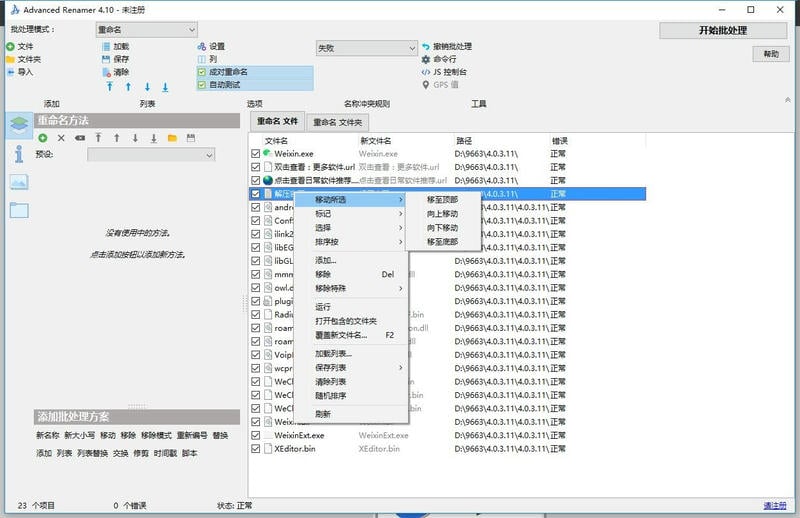Screen dimensions: 800x518
Task: Open the file info panel icon
Action: (19, 154)
